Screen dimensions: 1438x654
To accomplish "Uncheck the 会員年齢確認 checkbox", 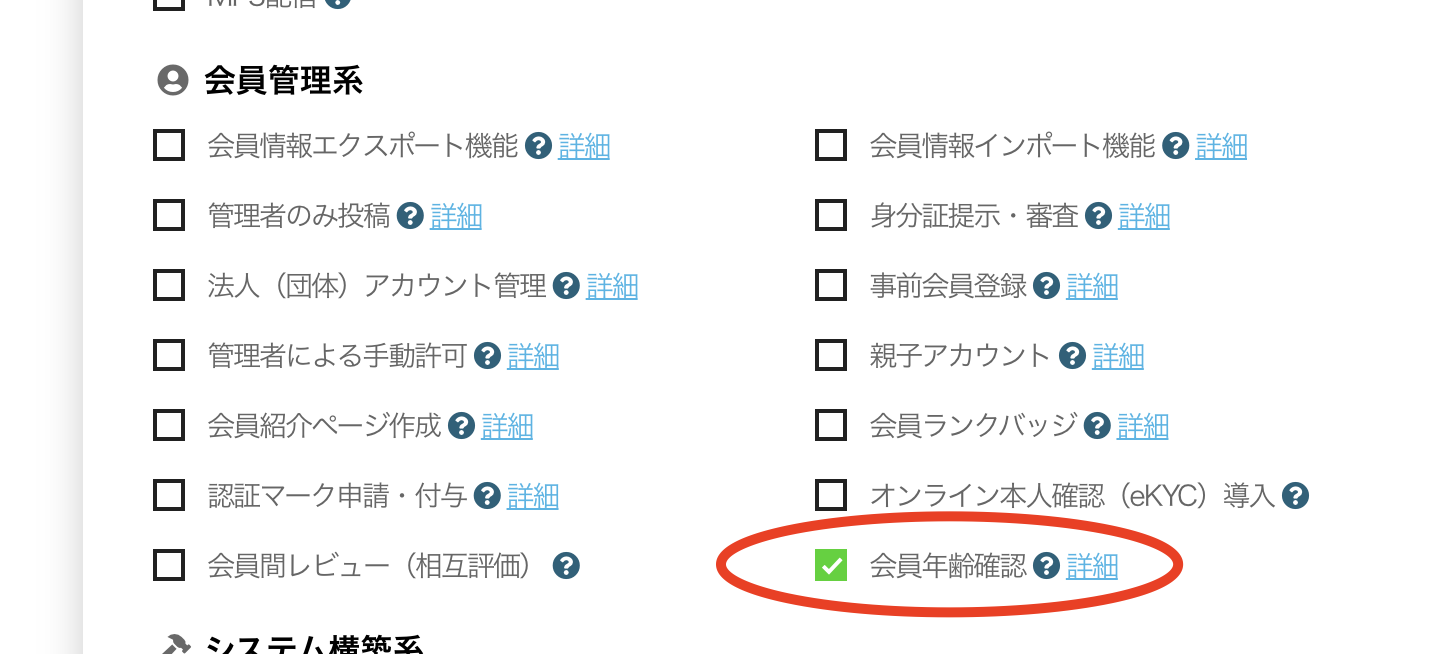I will (x=829, y=565).
